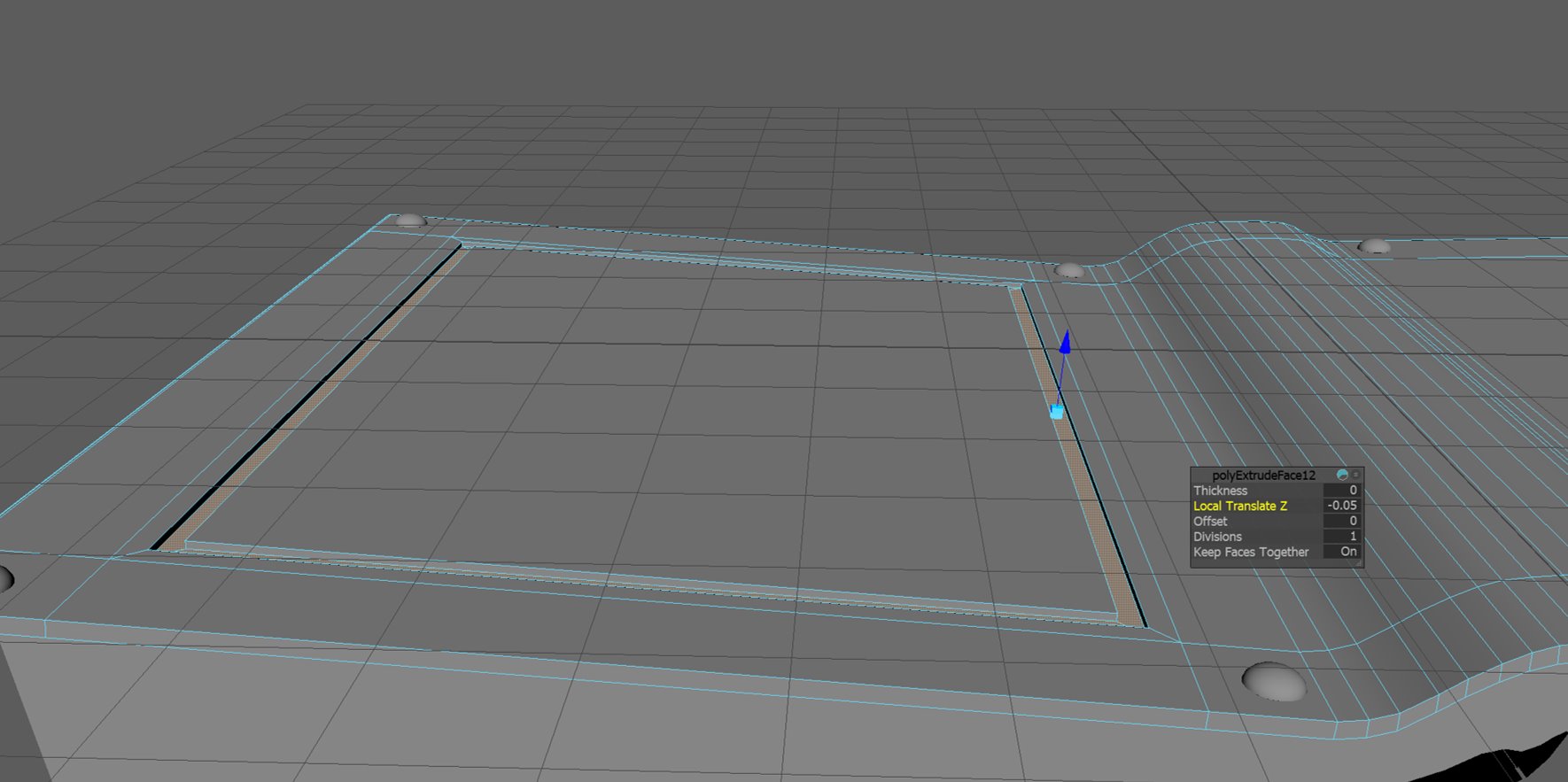The width and height of the screenshot is (1568, 782).
Task: Toggle Keep Faces Together On value
Action: tap(1342, 552)
